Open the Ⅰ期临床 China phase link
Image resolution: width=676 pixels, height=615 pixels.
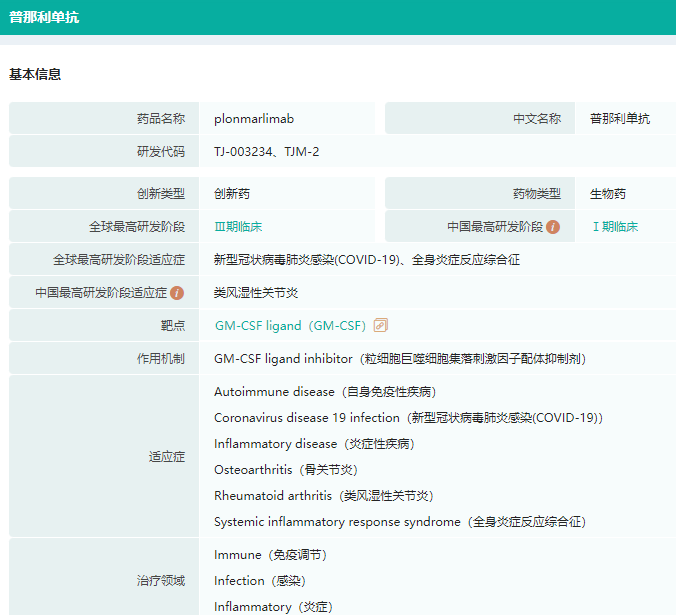coord(615,227)
